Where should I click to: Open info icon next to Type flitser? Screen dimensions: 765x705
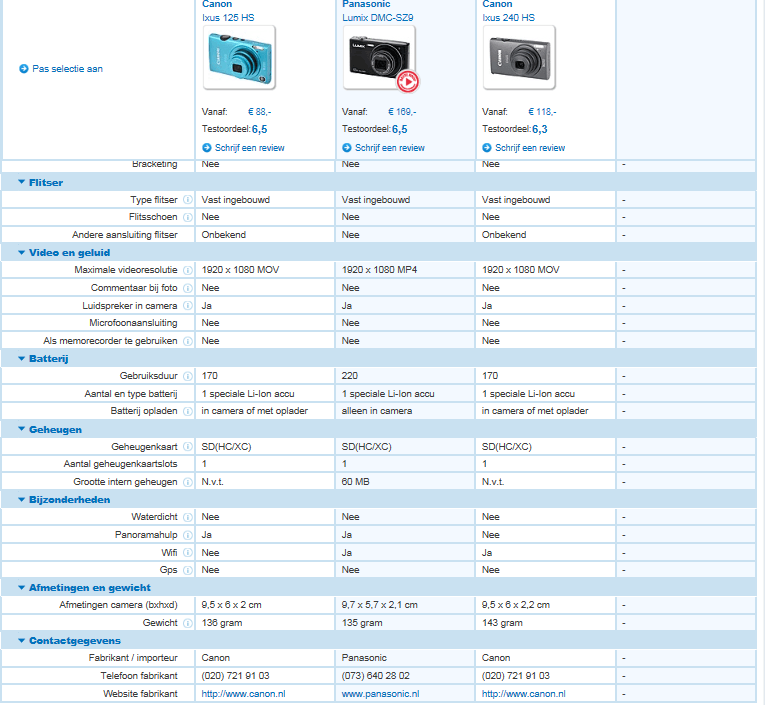187,200
